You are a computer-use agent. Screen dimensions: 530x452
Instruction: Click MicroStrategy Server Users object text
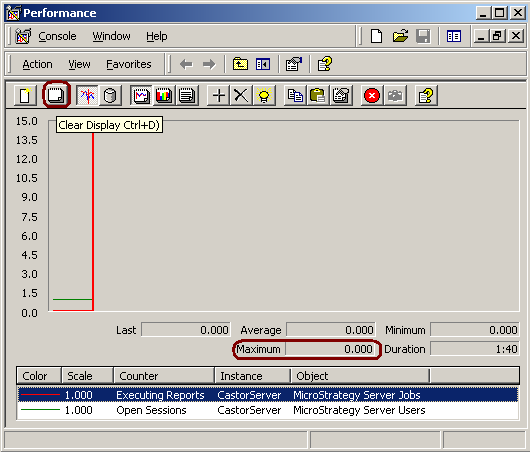[x=359, y=410]
